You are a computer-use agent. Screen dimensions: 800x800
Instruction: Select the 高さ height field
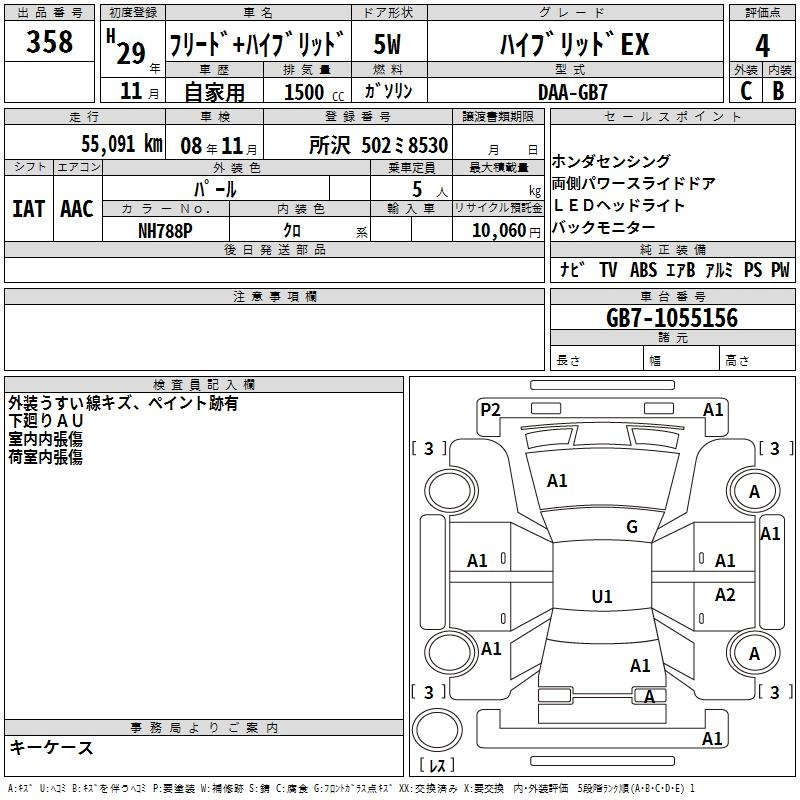point(757,358)
